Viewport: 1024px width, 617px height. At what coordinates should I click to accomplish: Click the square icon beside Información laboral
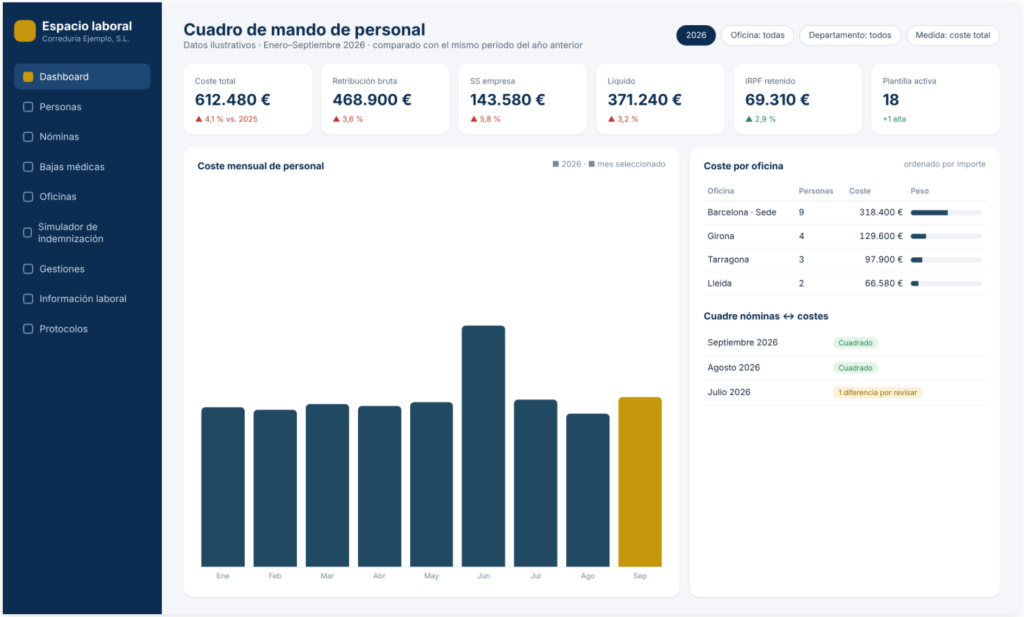click(28, 298)
